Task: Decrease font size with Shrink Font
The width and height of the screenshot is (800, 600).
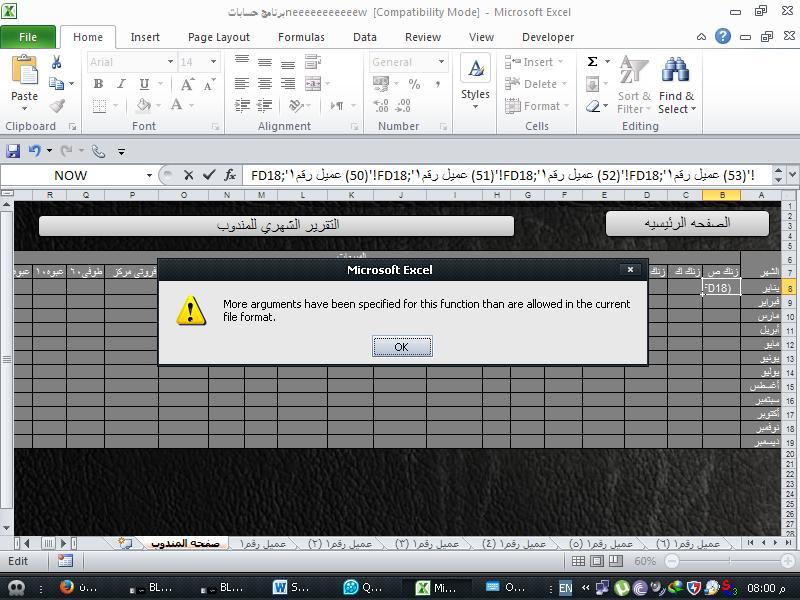Action: [x=209, y=84]
